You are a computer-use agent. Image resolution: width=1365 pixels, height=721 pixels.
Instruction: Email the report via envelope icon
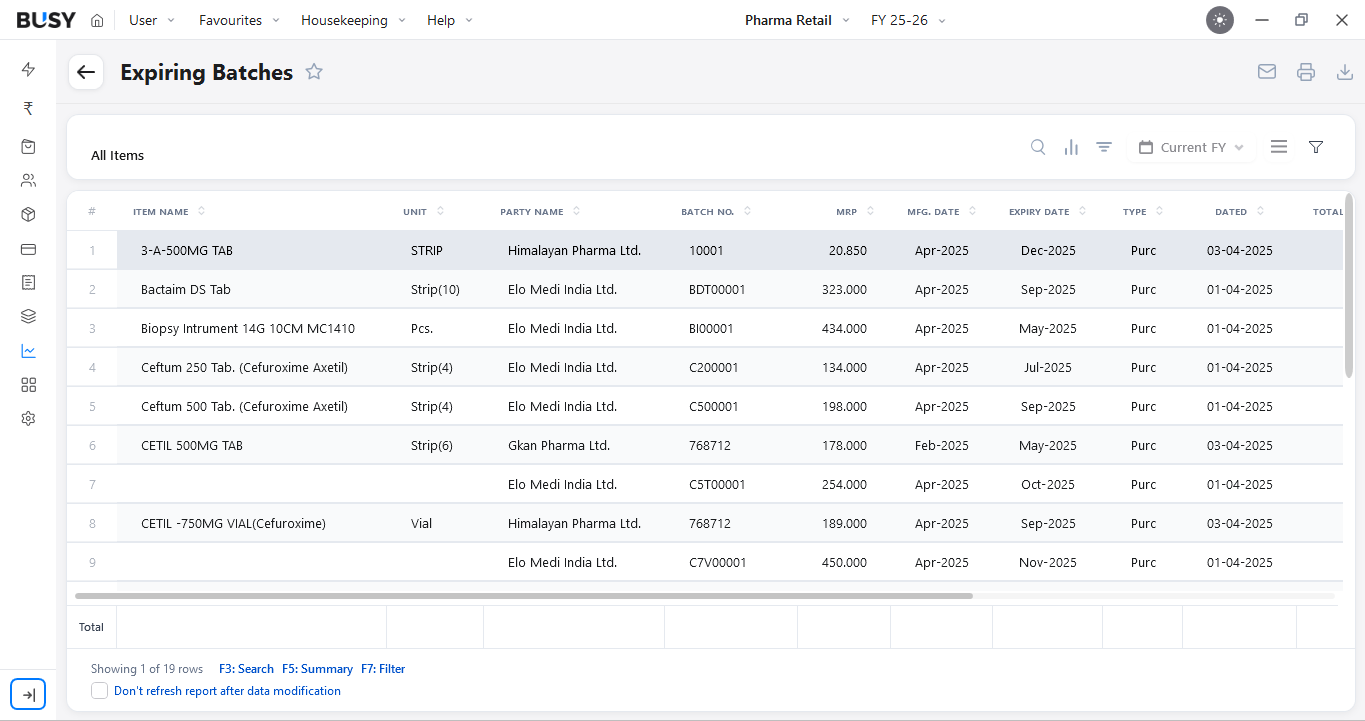point(1267,72)
